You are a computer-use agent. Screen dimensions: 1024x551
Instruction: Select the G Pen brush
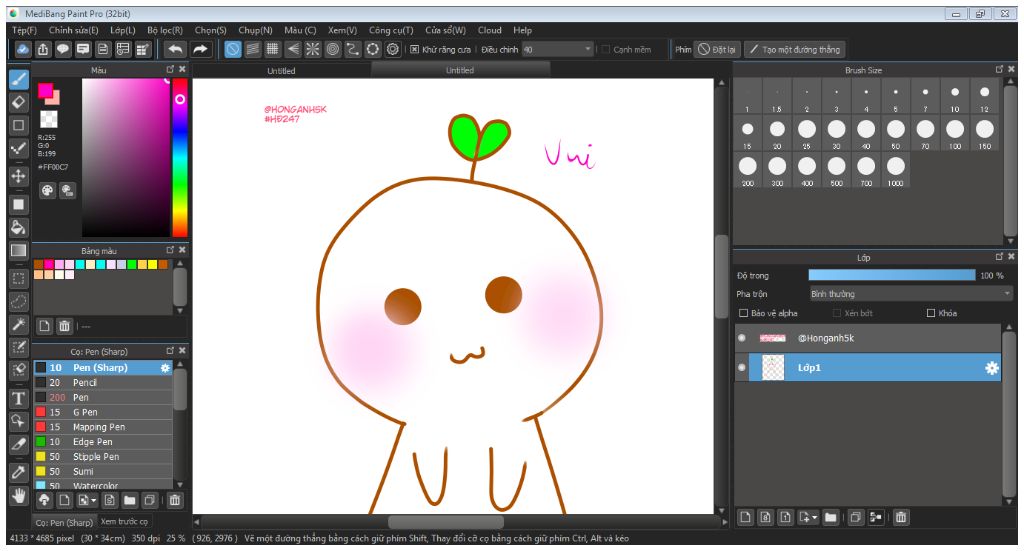103,412
